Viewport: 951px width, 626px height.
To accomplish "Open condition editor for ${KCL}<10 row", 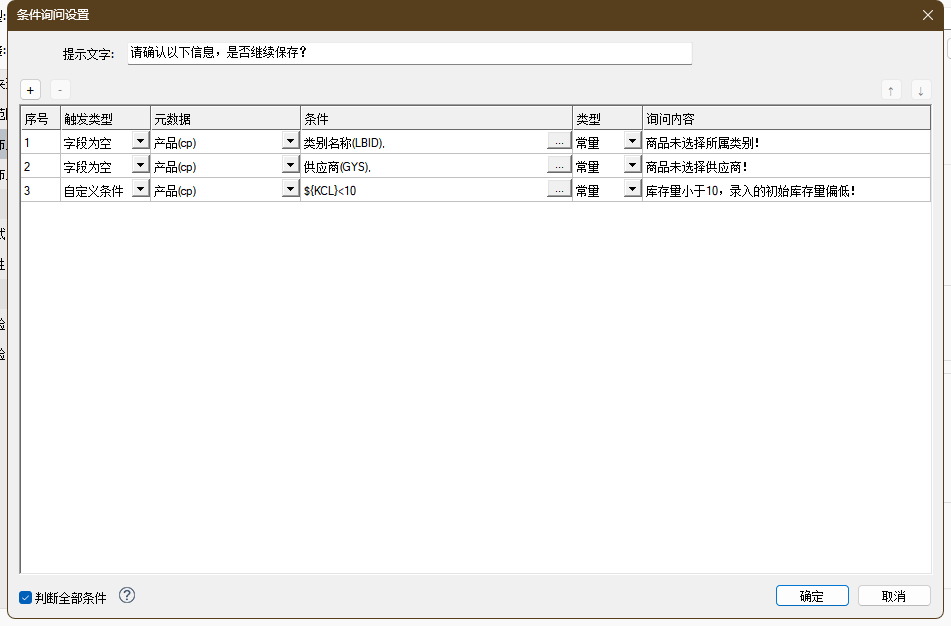I will tap(559, 190).
